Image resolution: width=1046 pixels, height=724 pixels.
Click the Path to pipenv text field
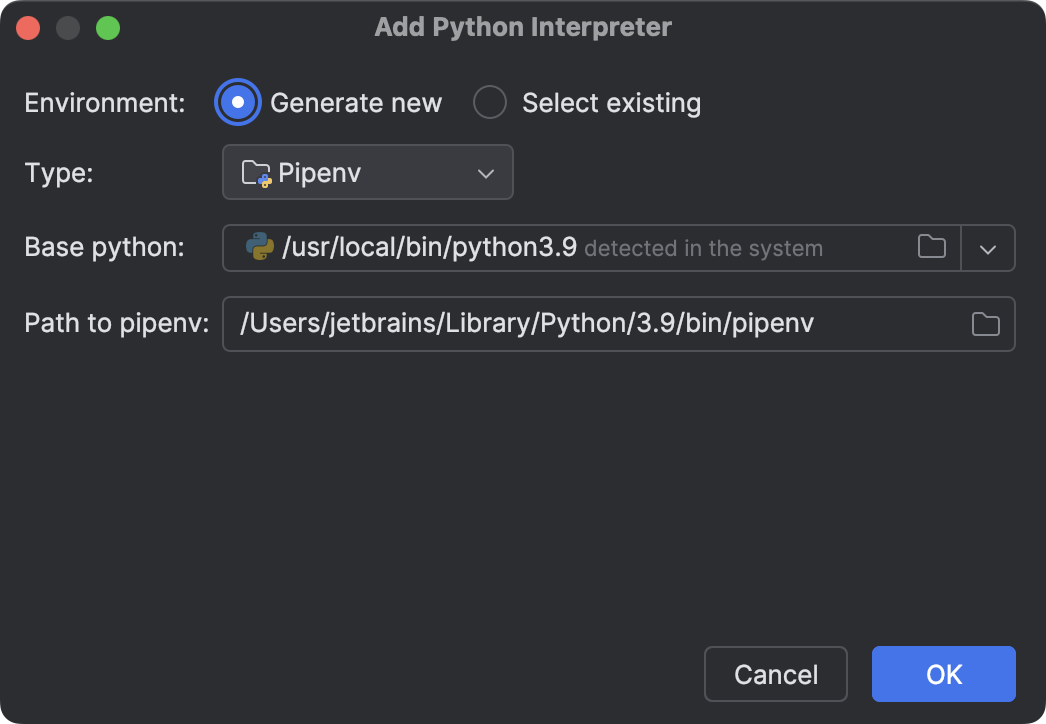(590, 323)
